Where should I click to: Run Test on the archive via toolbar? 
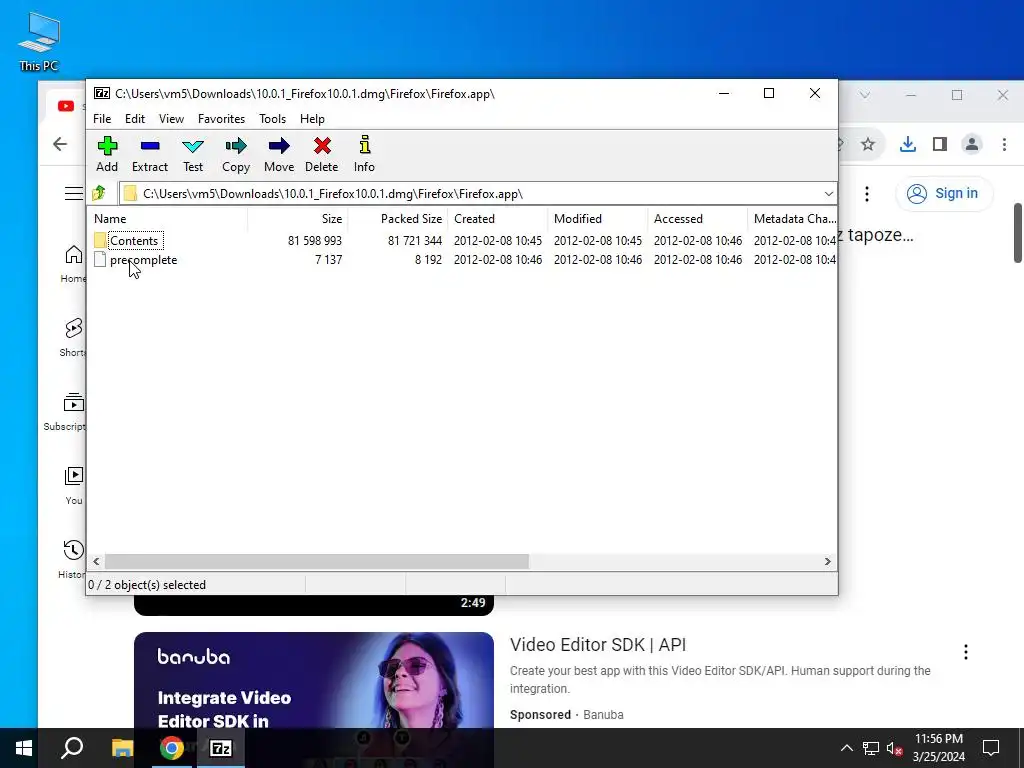point(193,154)
